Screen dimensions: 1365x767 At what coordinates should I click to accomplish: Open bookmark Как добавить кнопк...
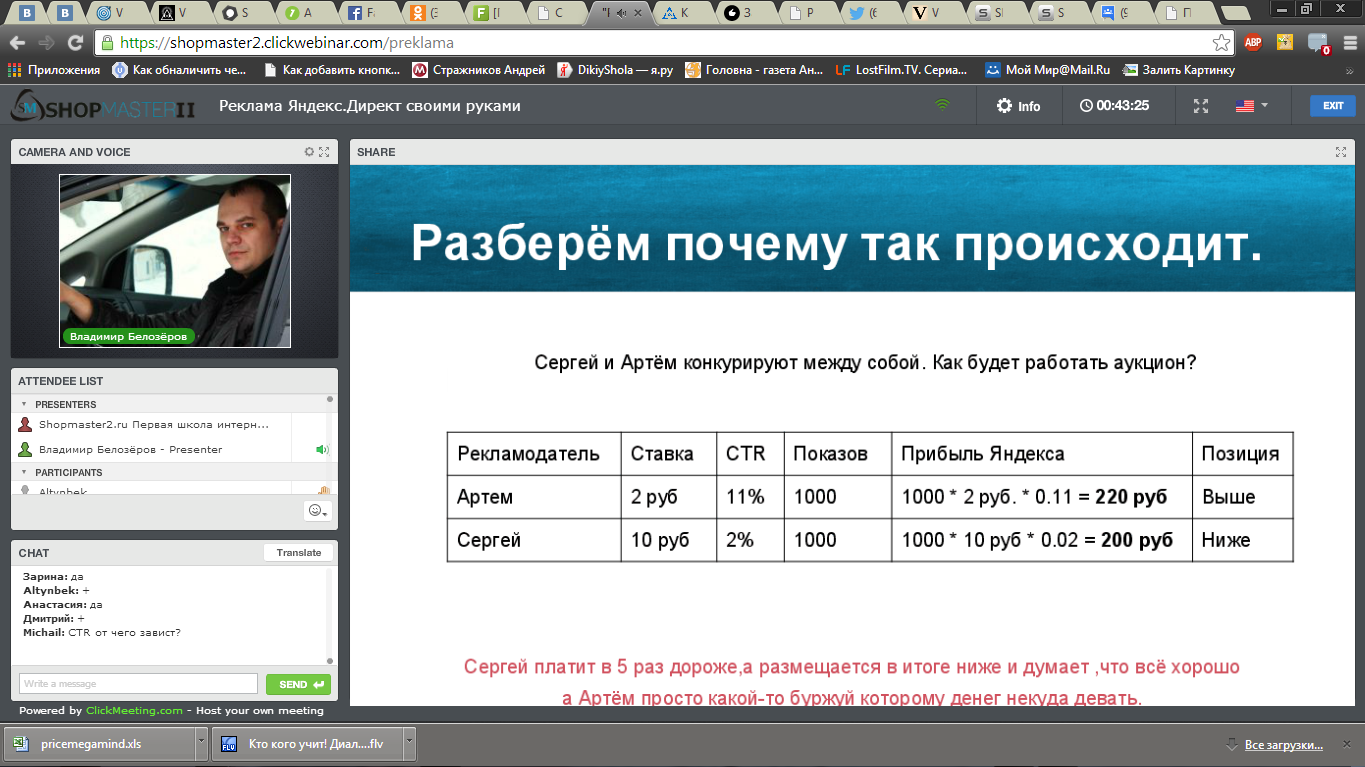pyautogui.click(x=331, y=70)
